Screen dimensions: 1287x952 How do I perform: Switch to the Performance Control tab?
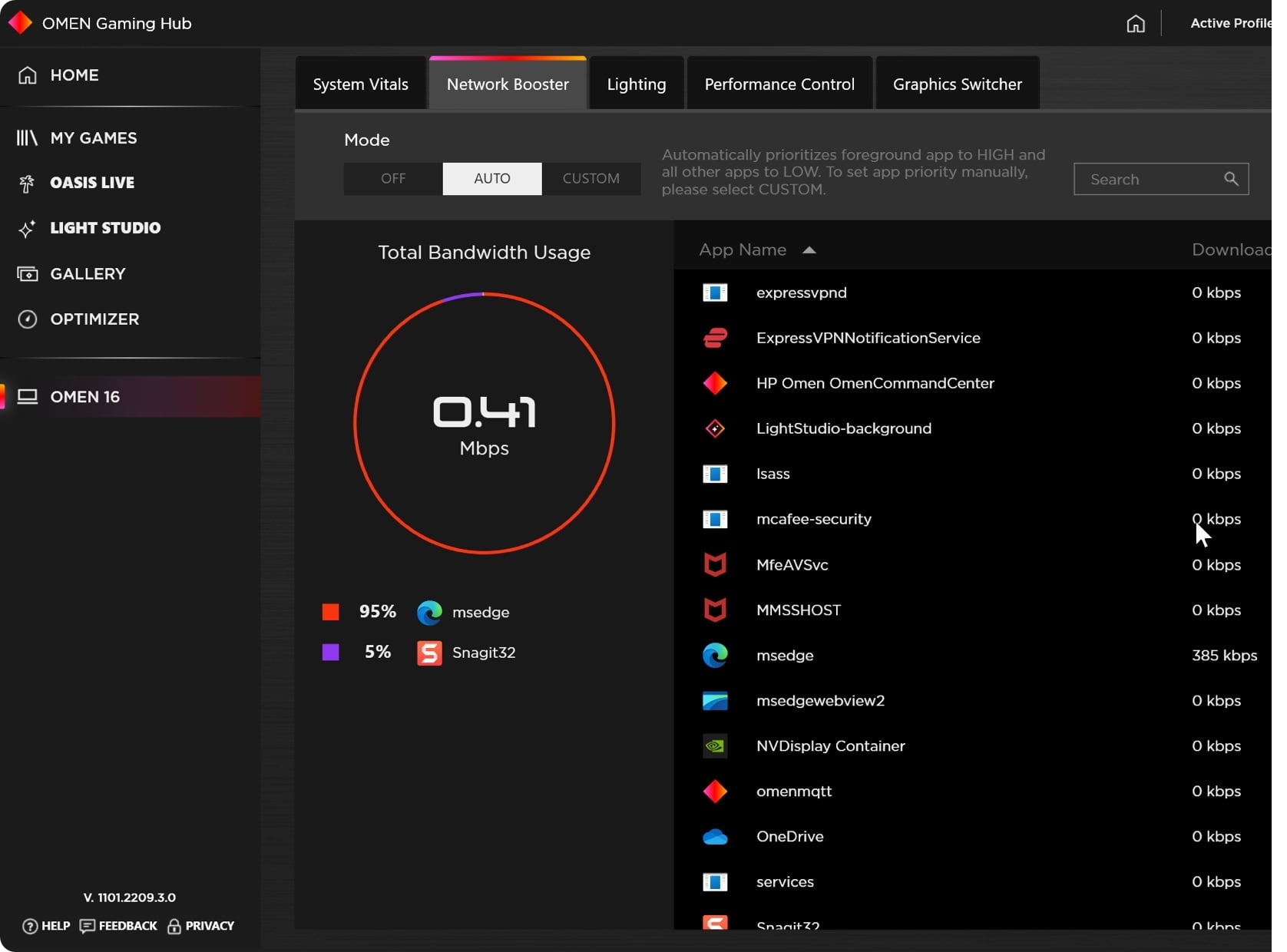[x=779, y=84]
